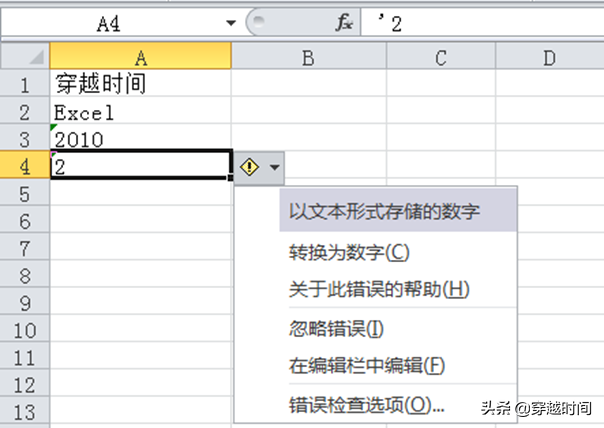Expand the error options dropdown arrow

pyautogui.click(x=274, y=167)
